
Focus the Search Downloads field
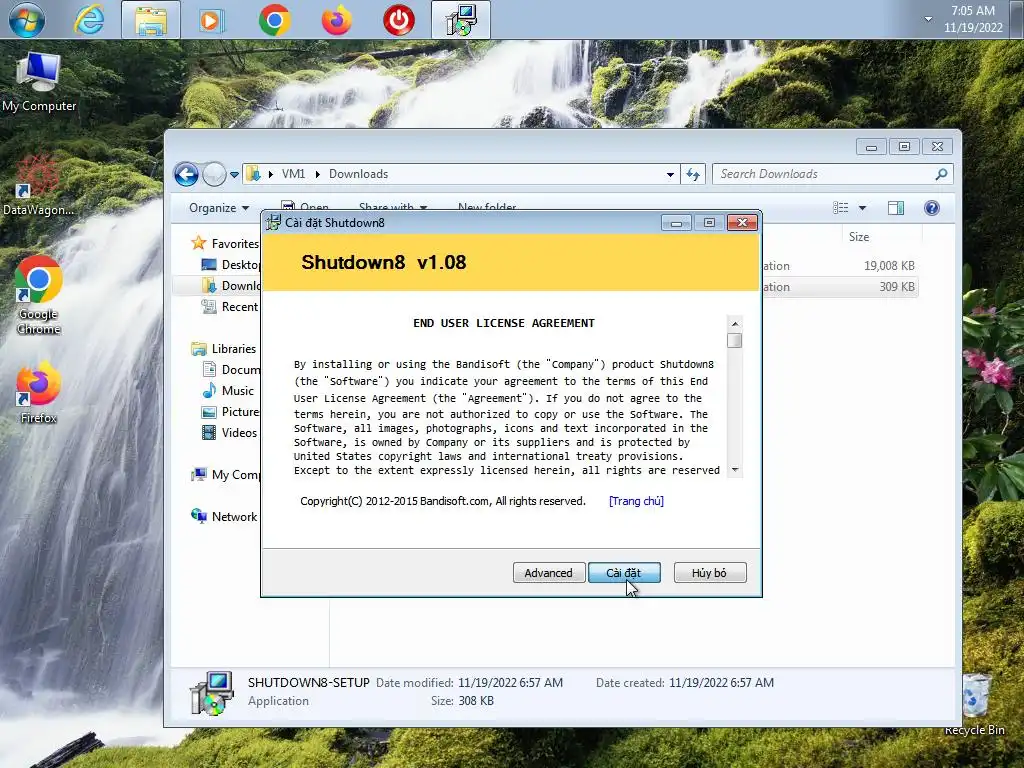(x=825, y=174)
